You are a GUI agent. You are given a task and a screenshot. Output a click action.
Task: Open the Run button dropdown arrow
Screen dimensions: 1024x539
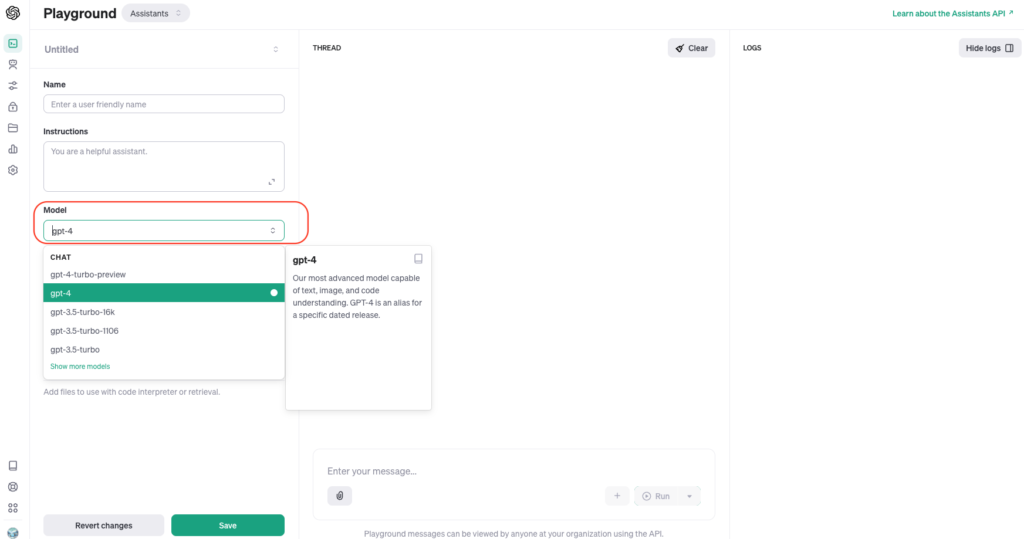pyautogui.click(x=689, y=496)
